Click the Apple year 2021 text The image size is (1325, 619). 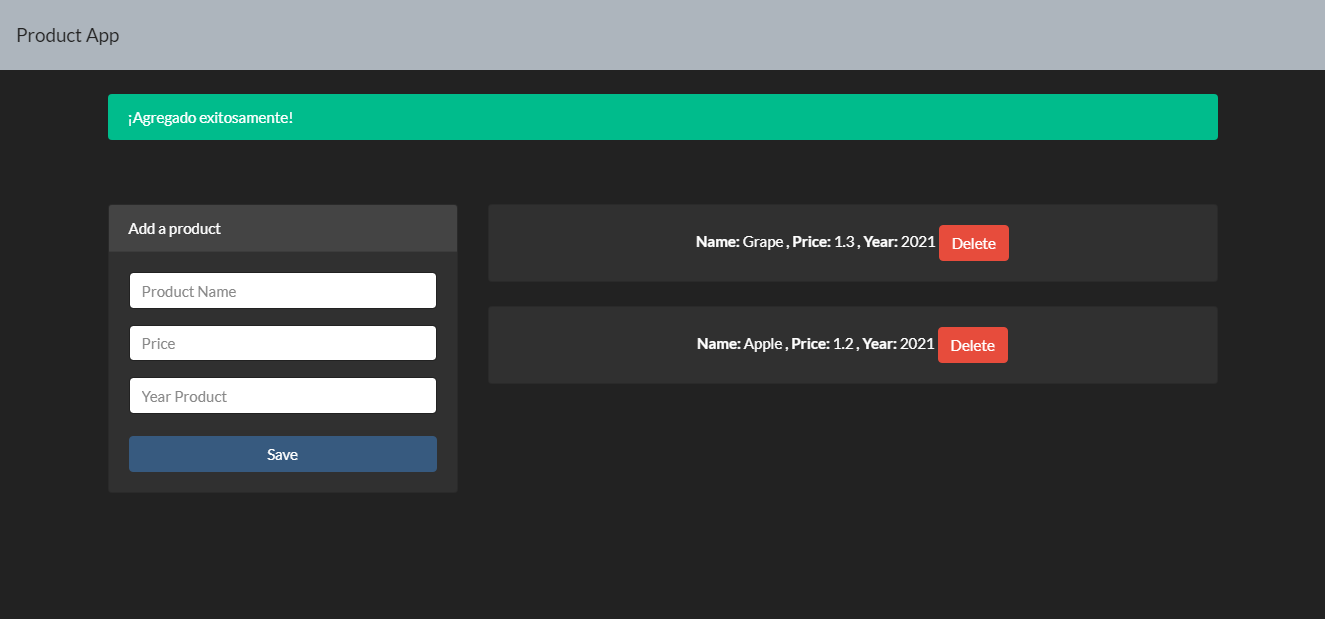pos(918,344)
